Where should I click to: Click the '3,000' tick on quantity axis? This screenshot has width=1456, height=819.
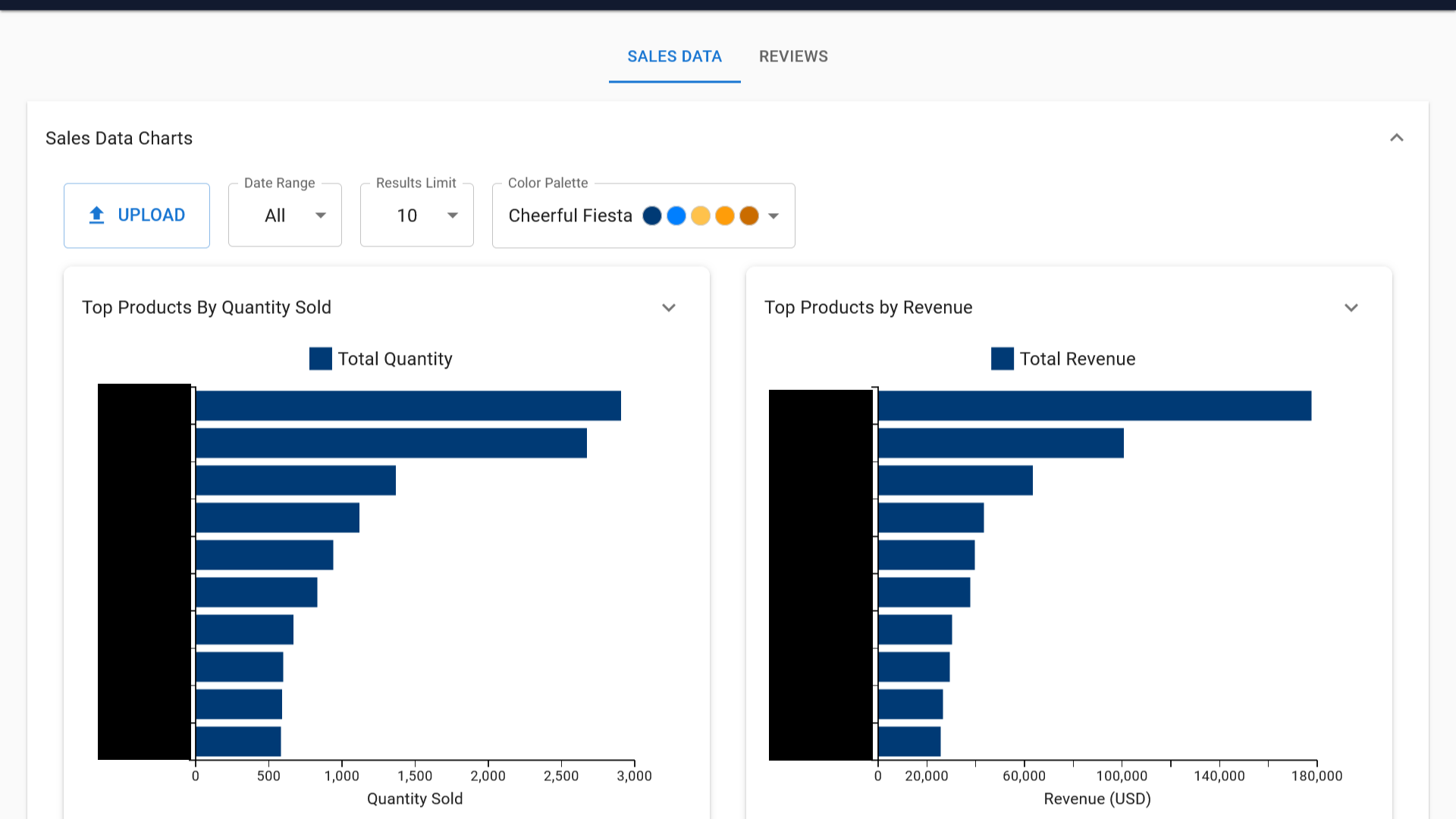635,776
